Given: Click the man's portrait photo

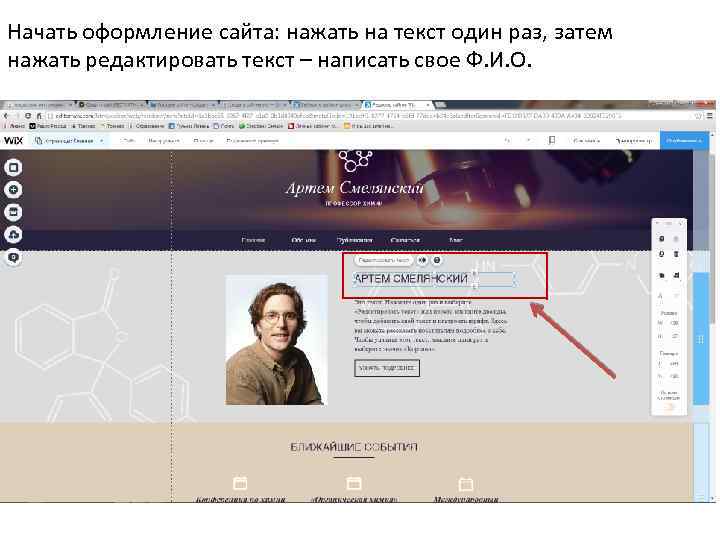Looking at the screenshot, I should pyautogui.click(x=276, y=340).
